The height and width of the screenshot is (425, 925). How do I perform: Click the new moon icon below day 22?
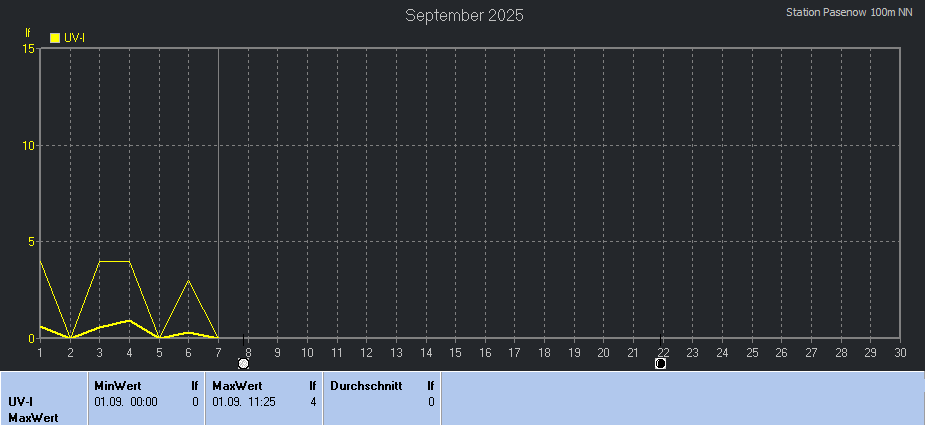tap(660, 363)
